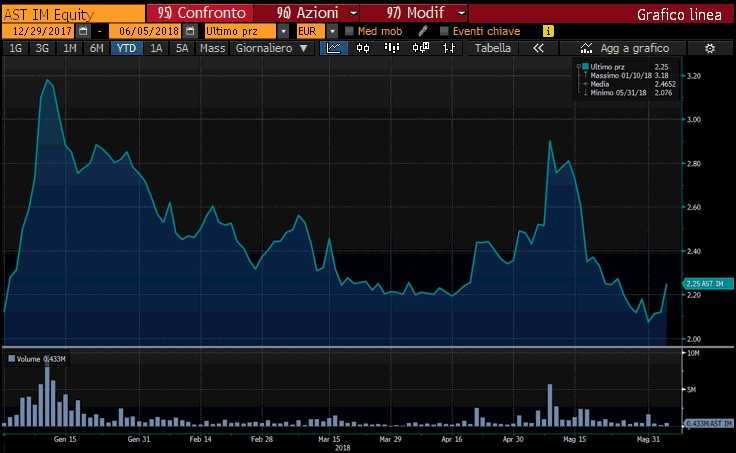Open end date calendar picker icon
This screenshot has width=736, height=453.
pos(189,31)
